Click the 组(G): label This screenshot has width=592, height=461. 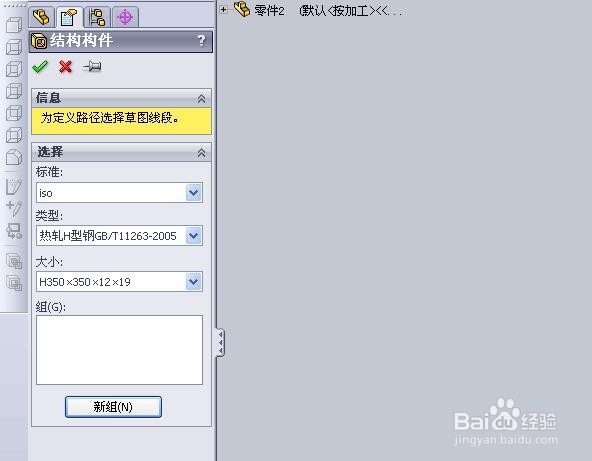click(51, 307)
